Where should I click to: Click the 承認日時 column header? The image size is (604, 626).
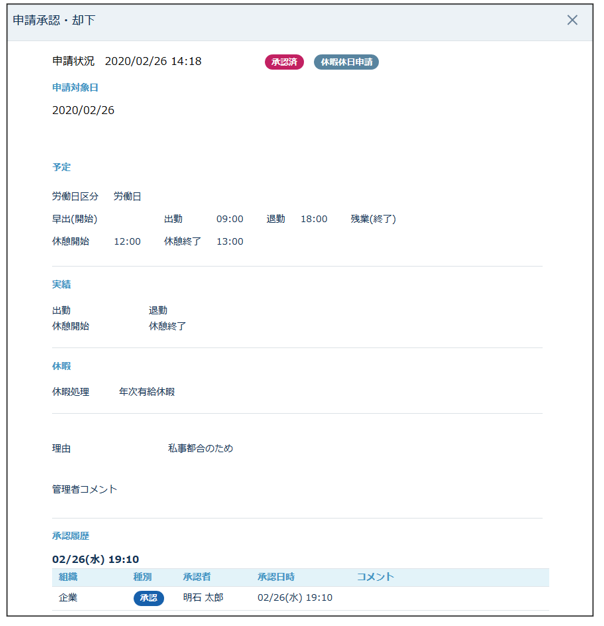click(x=276, y=577)
